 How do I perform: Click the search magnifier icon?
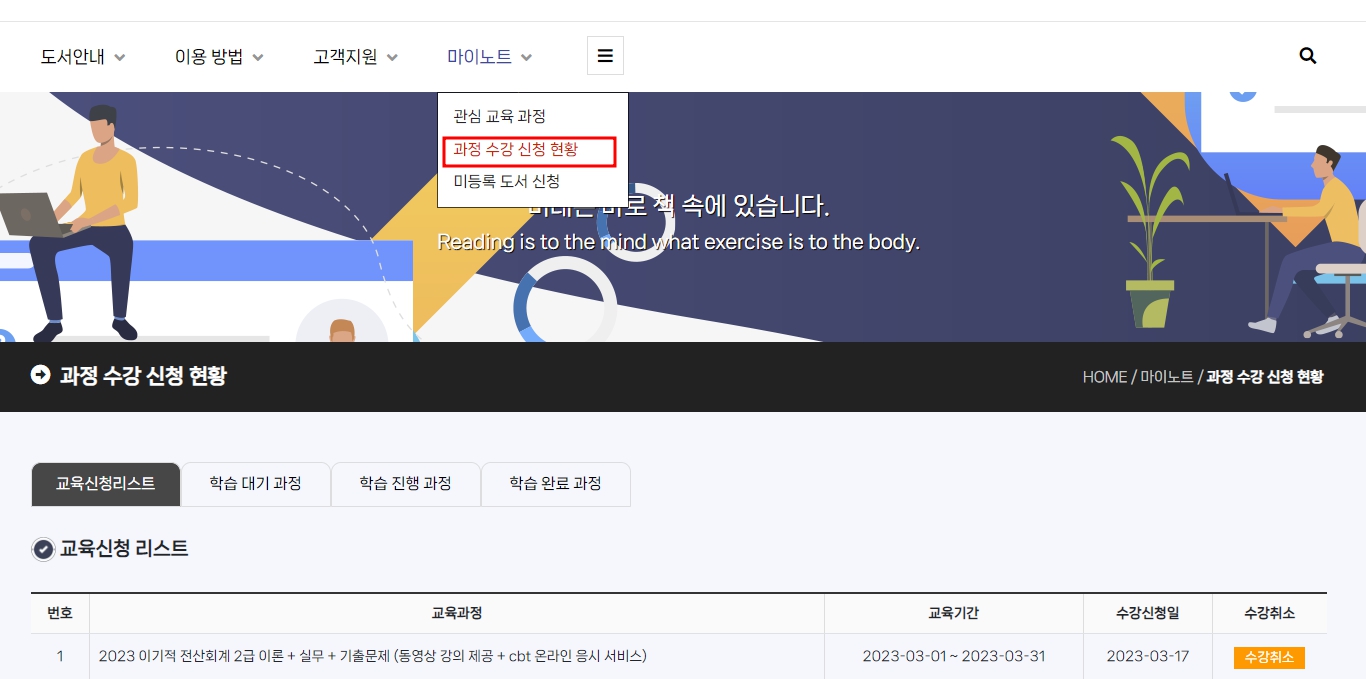pos(1307,56)
